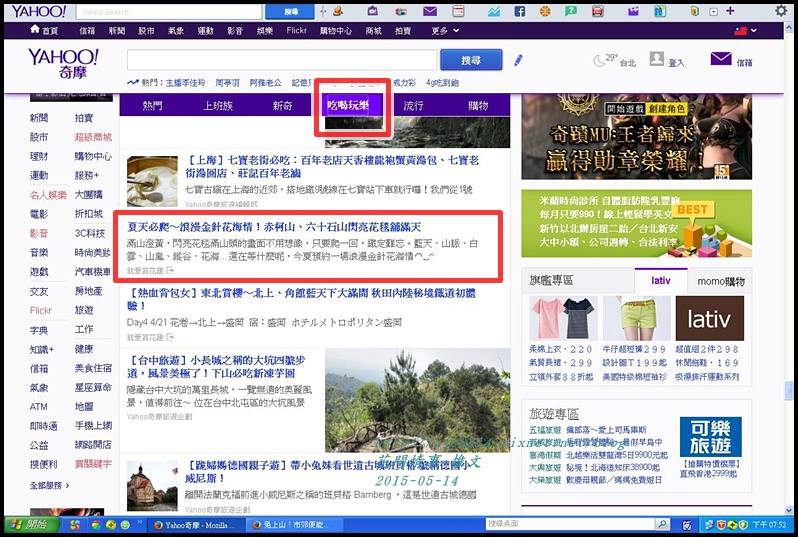Screen dimensions: 798x537
Task: Open the forest hillside photo beside 台中旅遊 article
Action: coord(417,400)
